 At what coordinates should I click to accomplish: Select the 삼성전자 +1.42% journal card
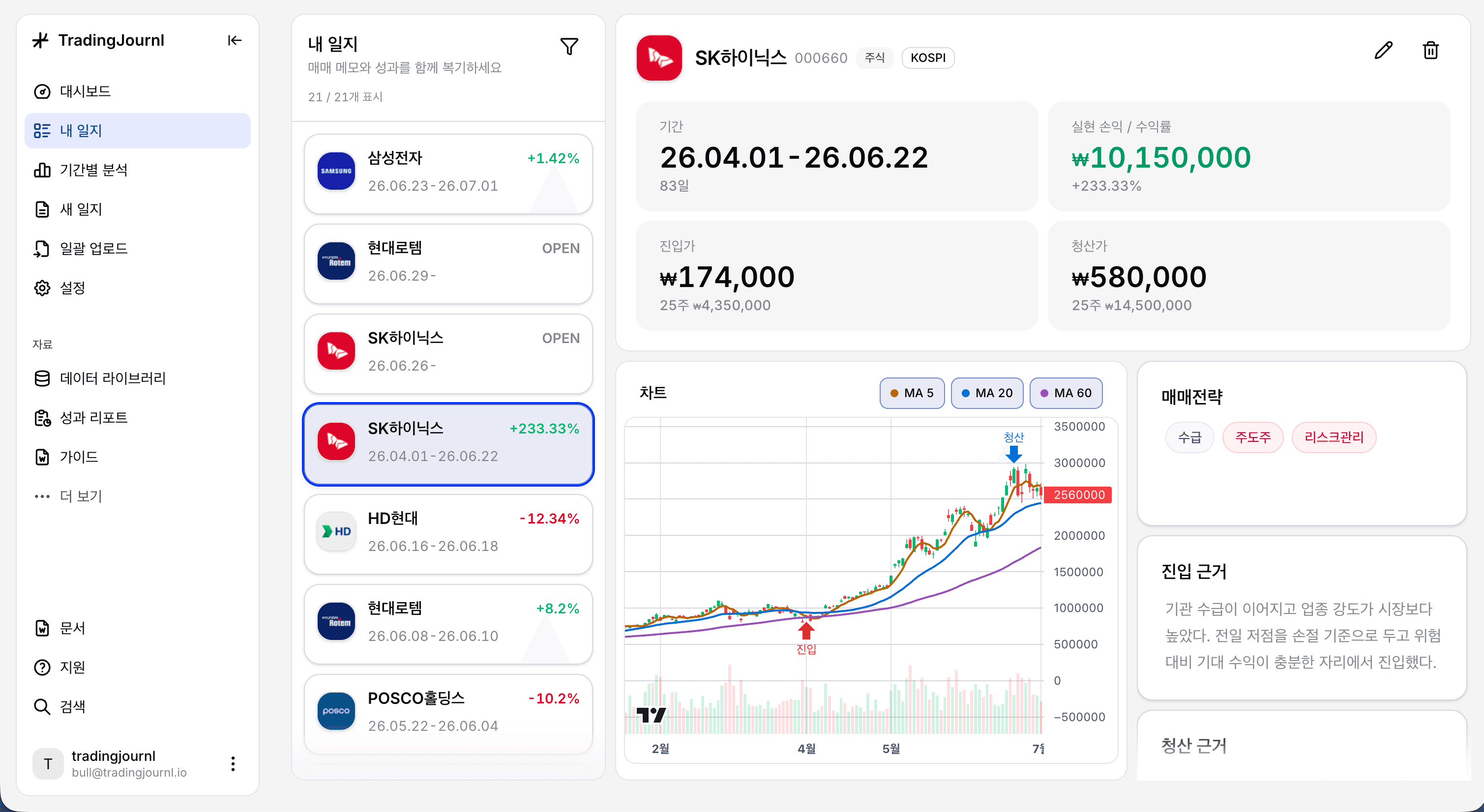point(448,174)
